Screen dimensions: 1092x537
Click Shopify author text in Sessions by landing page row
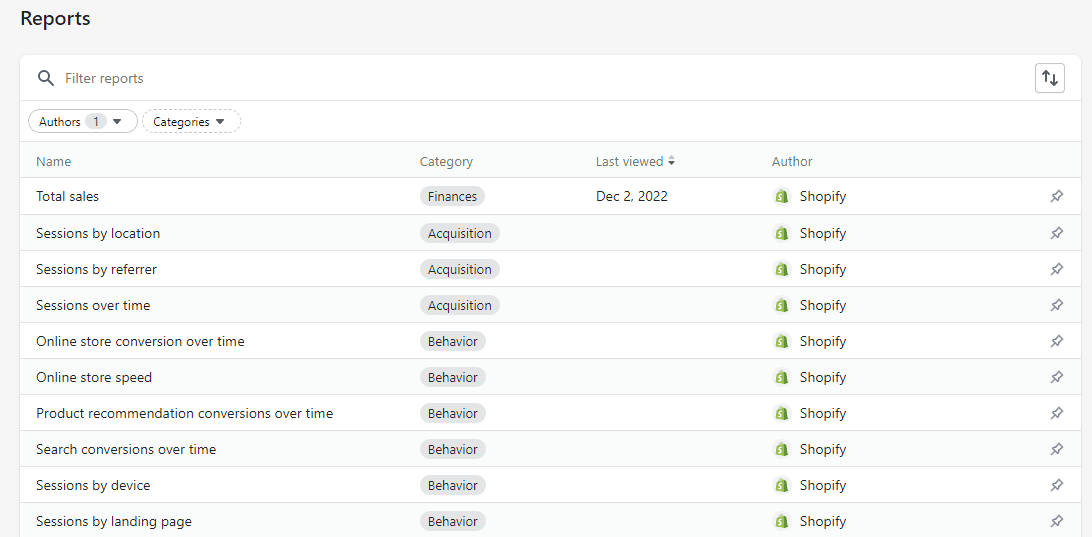[x=822, y=521]
